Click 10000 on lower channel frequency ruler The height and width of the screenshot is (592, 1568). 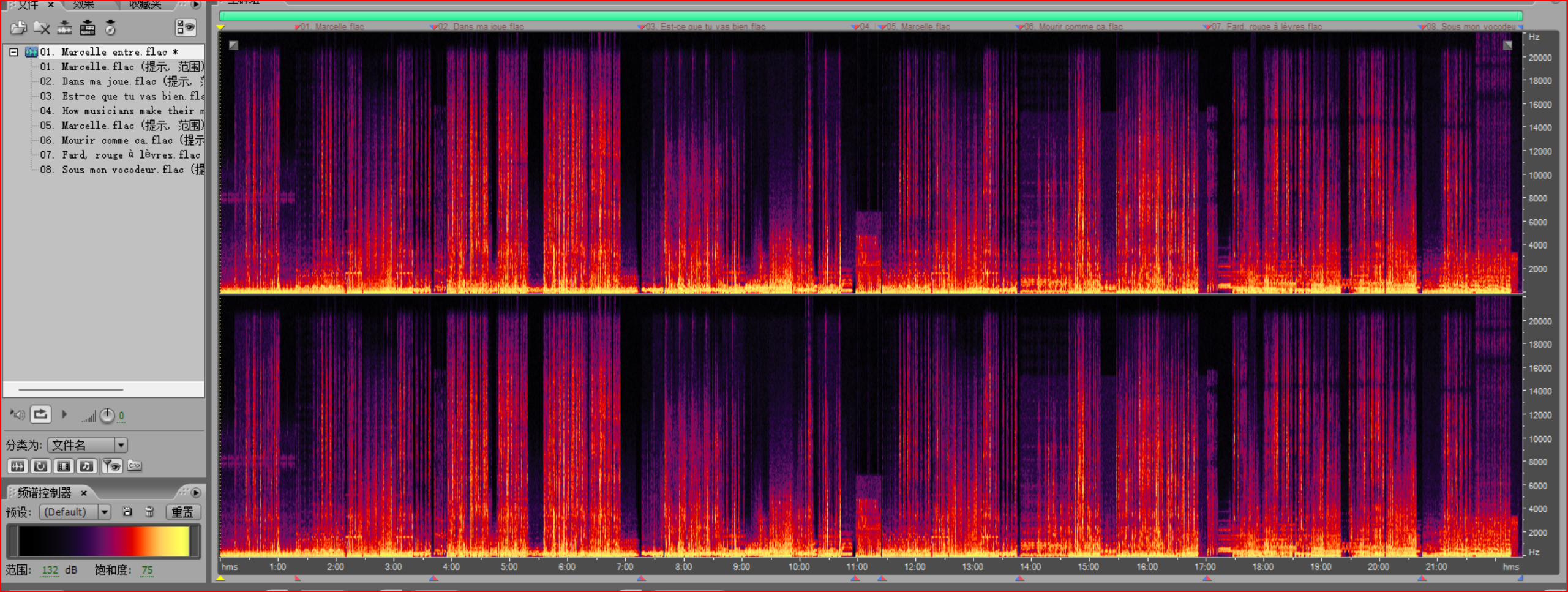click(1540, 438)
